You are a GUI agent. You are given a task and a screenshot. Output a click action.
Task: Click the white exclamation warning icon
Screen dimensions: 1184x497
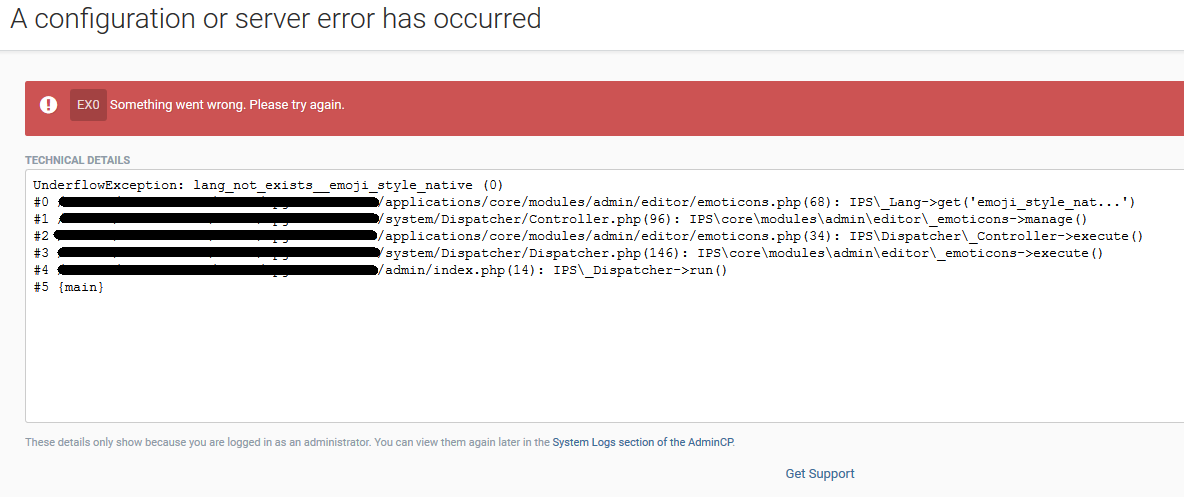48,105
